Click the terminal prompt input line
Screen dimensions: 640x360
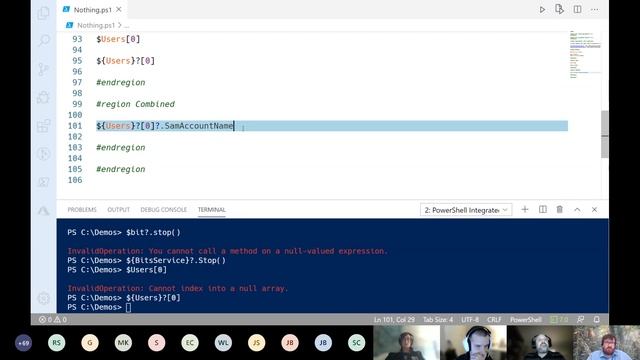pos(99,307)
